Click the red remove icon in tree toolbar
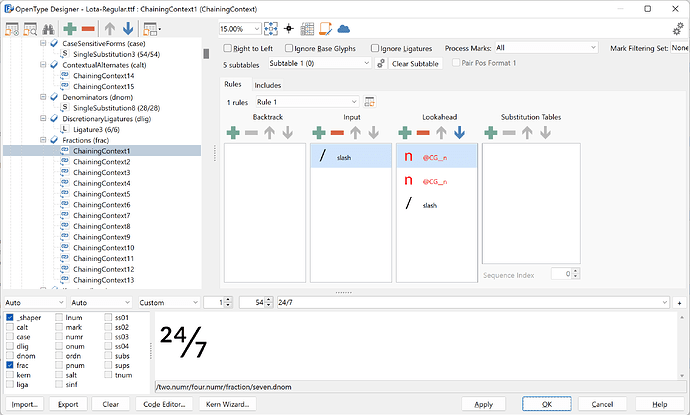Image resolution: width=690 pixels, height=415 pixels. point(87,29)
